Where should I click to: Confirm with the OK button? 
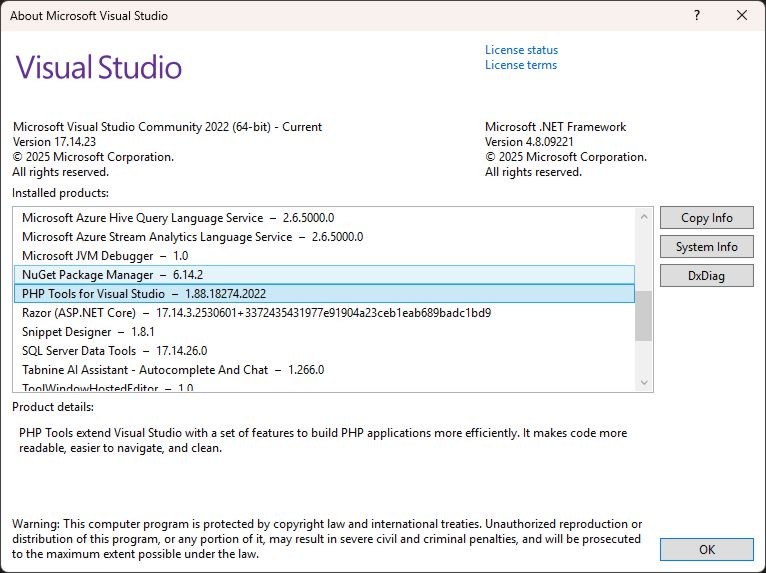pyautogui.click(x=706, y=549)
